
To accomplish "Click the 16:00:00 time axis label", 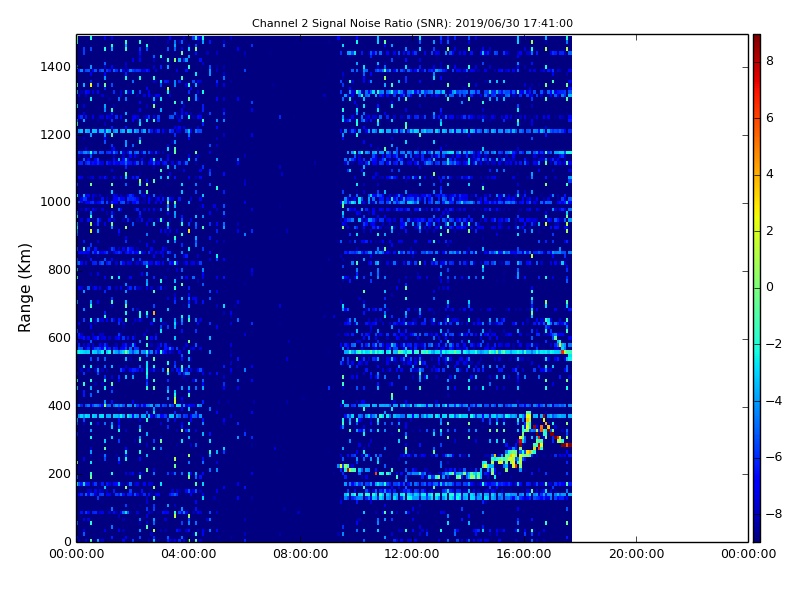I will tap(524, 554).
